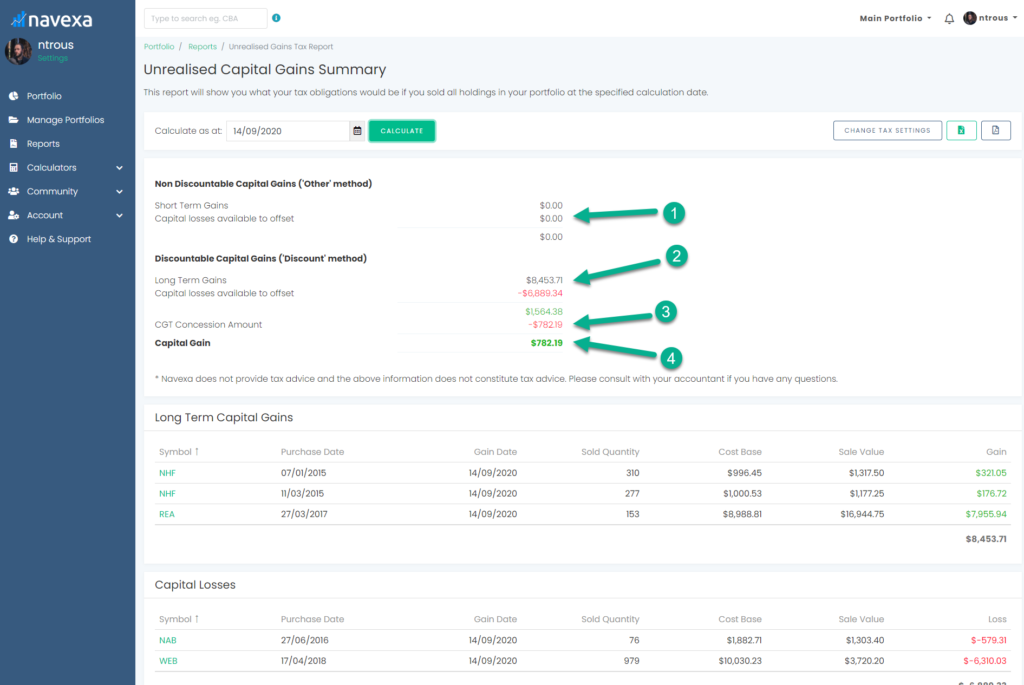Click the Portfolio pie chart icon
This screenshot has width=1024, height=685.
(x=13, y=96)
